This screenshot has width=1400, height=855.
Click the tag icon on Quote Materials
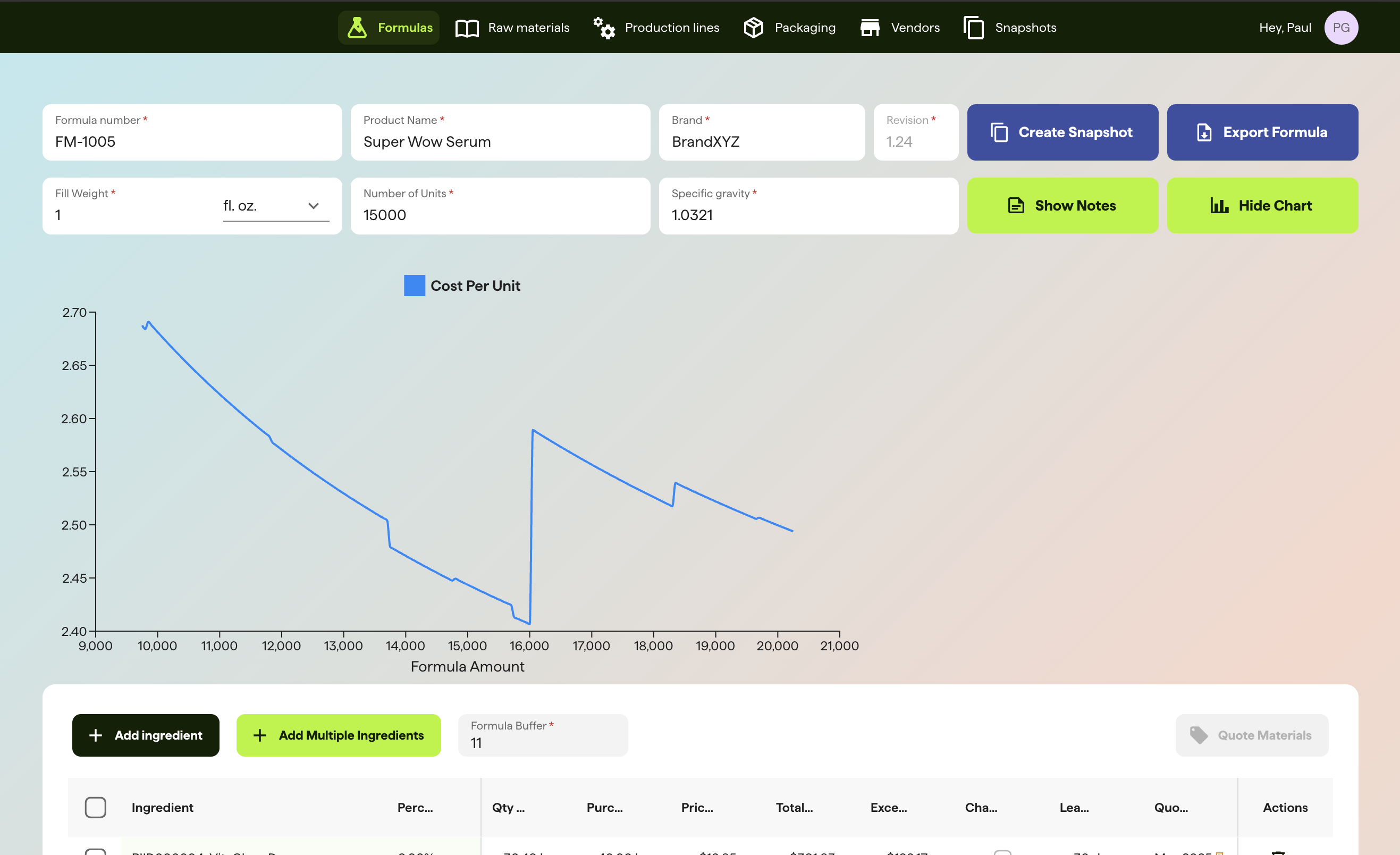click(x=1200, y=735)
